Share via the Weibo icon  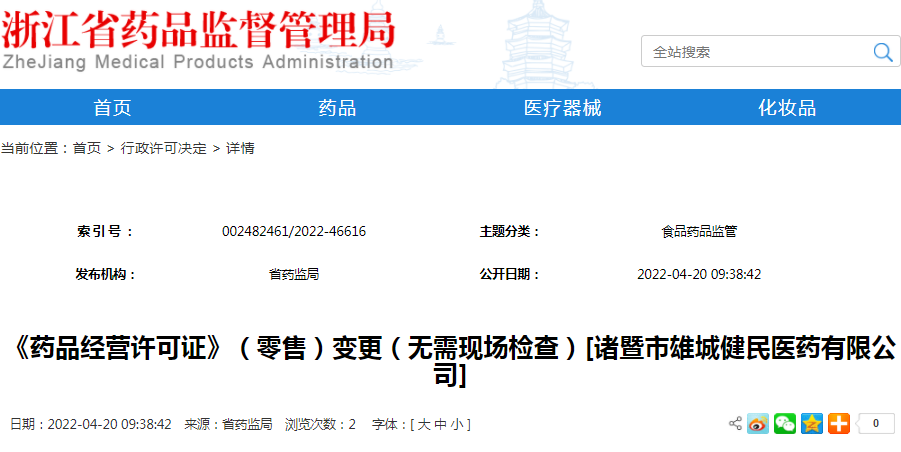pos(757,424)
